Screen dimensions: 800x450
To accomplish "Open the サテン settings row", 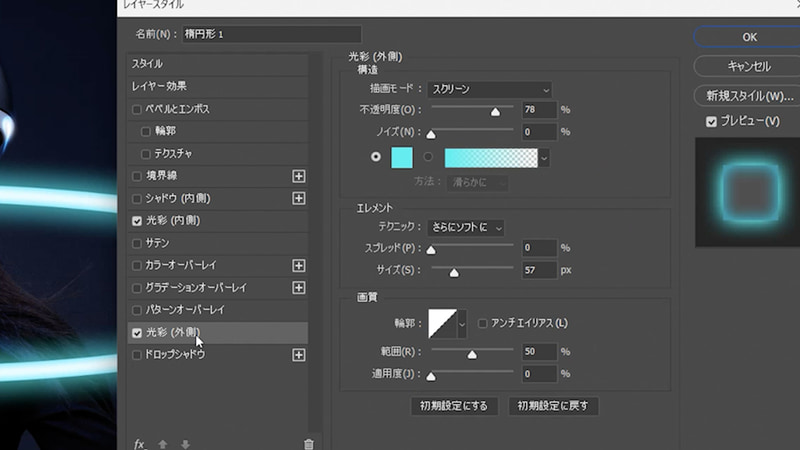I will (217, 243).
